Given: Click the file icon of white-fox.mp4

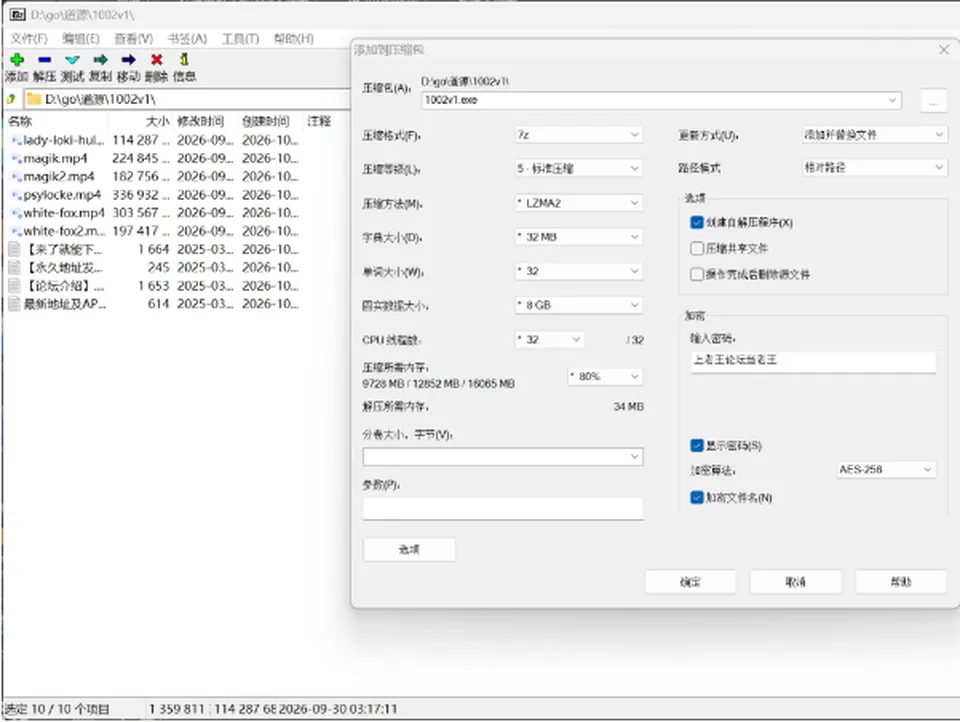Looking at the screenshot, I should click(17, 213).
